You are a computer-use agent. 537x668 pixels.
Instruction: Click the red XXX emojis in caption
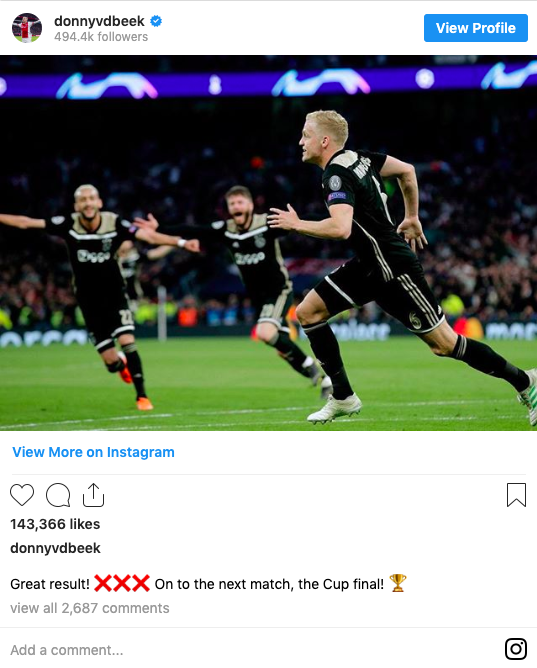tap(122, 583)
